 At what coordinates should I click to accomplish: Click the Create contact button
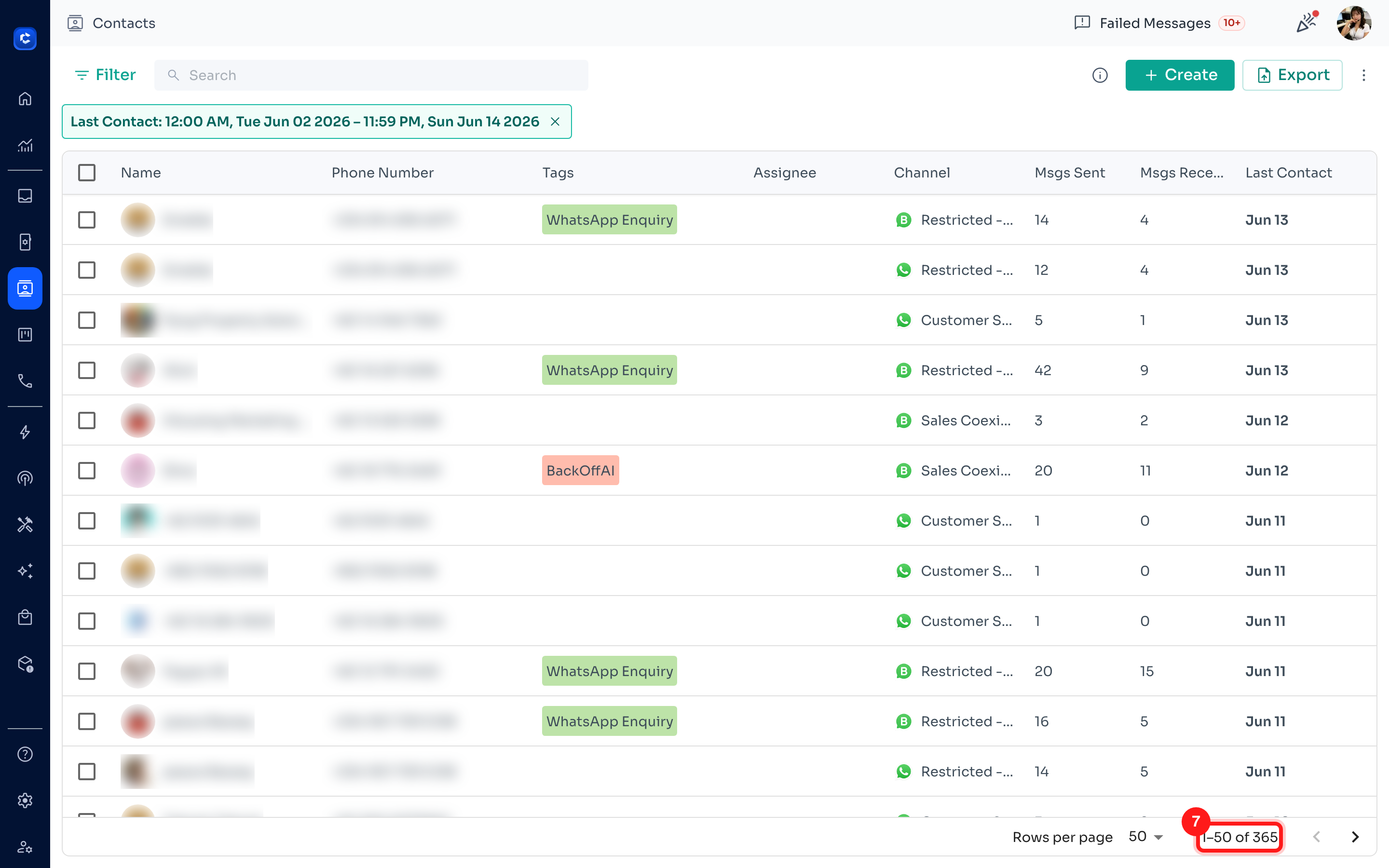[1180, 75]
